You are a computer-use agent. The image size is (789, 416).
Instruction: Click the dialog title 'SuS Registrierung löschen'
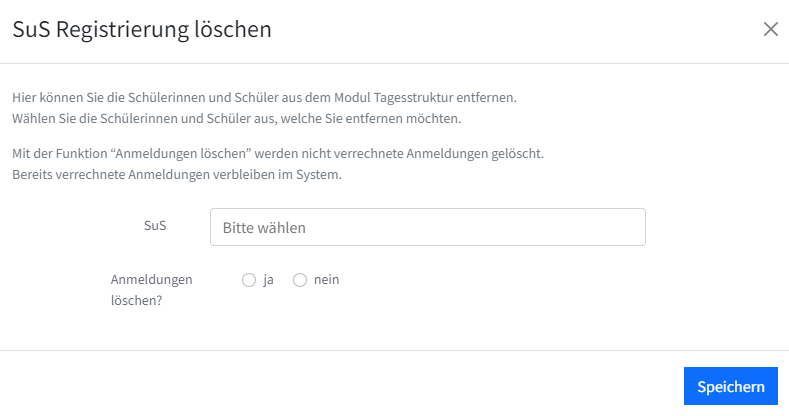[x=142, y=29]
